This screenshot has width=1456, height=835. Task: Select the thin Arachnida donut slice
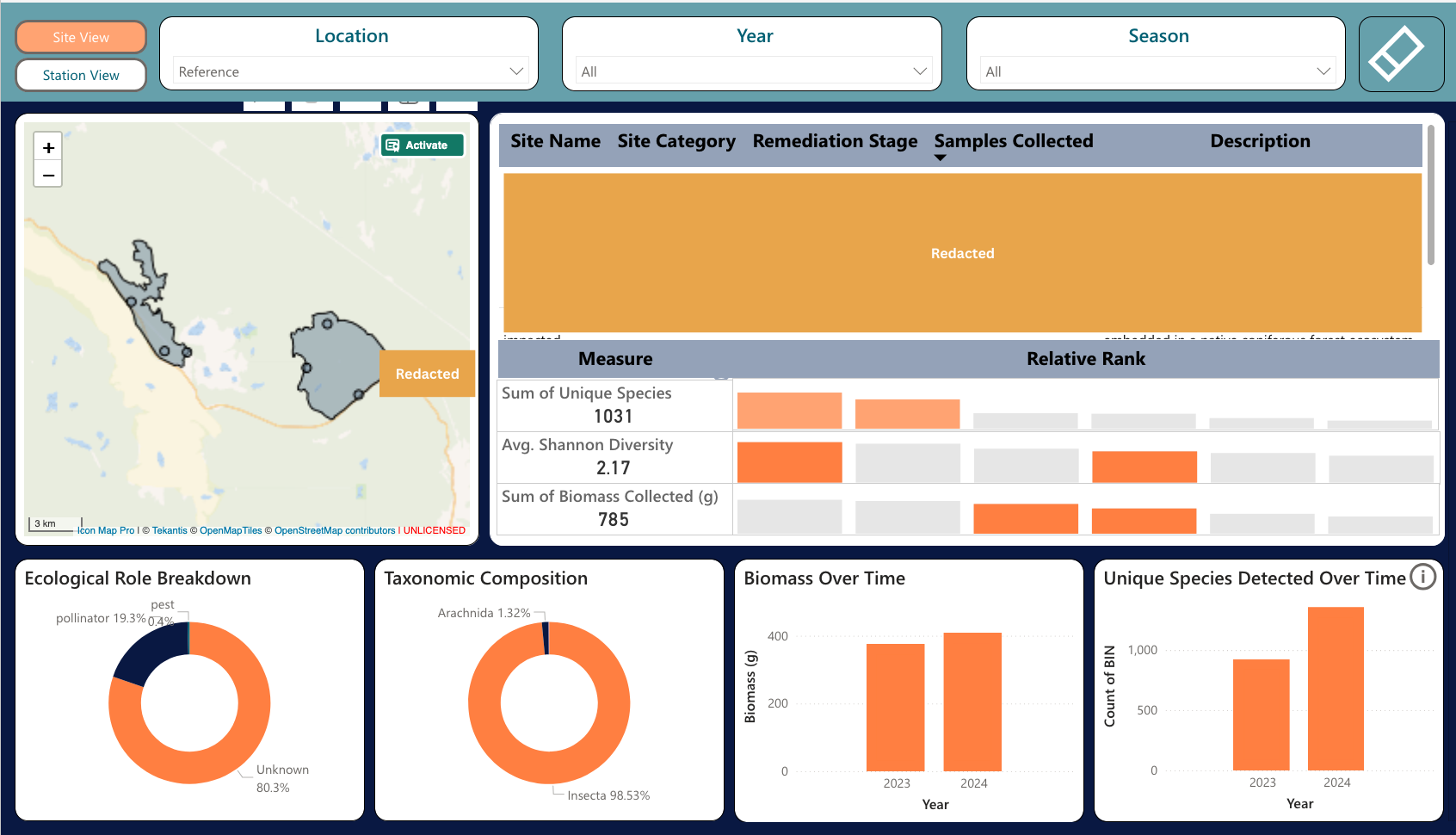coord(546,638)
